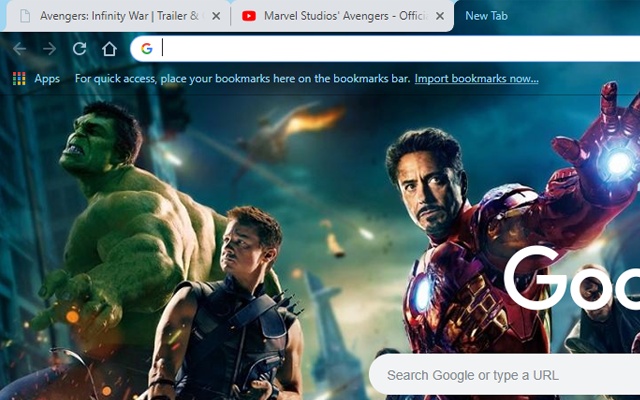Select the New Tab tab
Viewport: 640px width, 400px height.
click(487, 16)
